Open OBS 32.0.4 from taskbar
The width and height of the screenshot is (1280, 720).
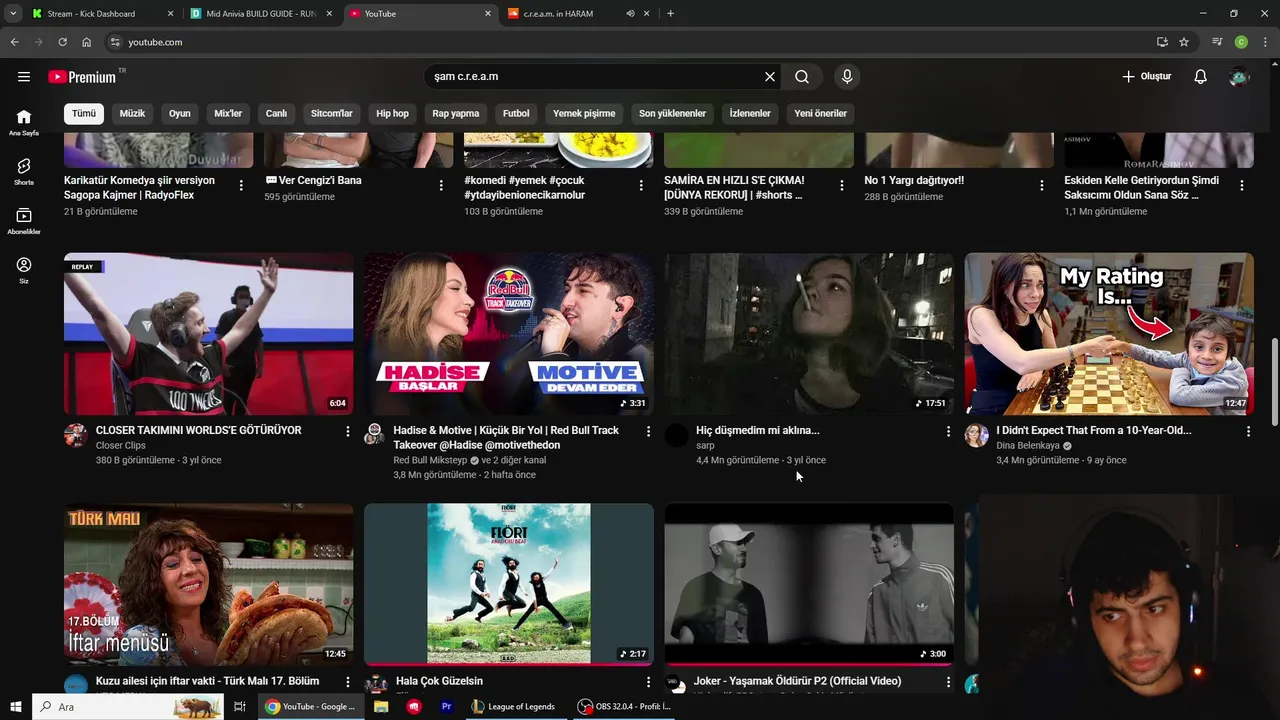pos(623,707)
